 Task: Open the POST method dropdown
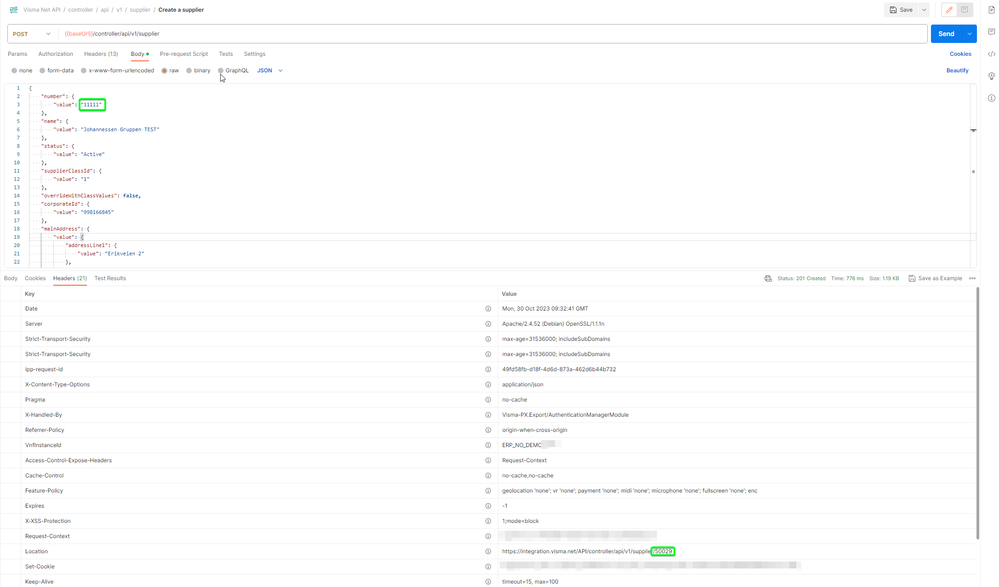[x=31, y=34]
